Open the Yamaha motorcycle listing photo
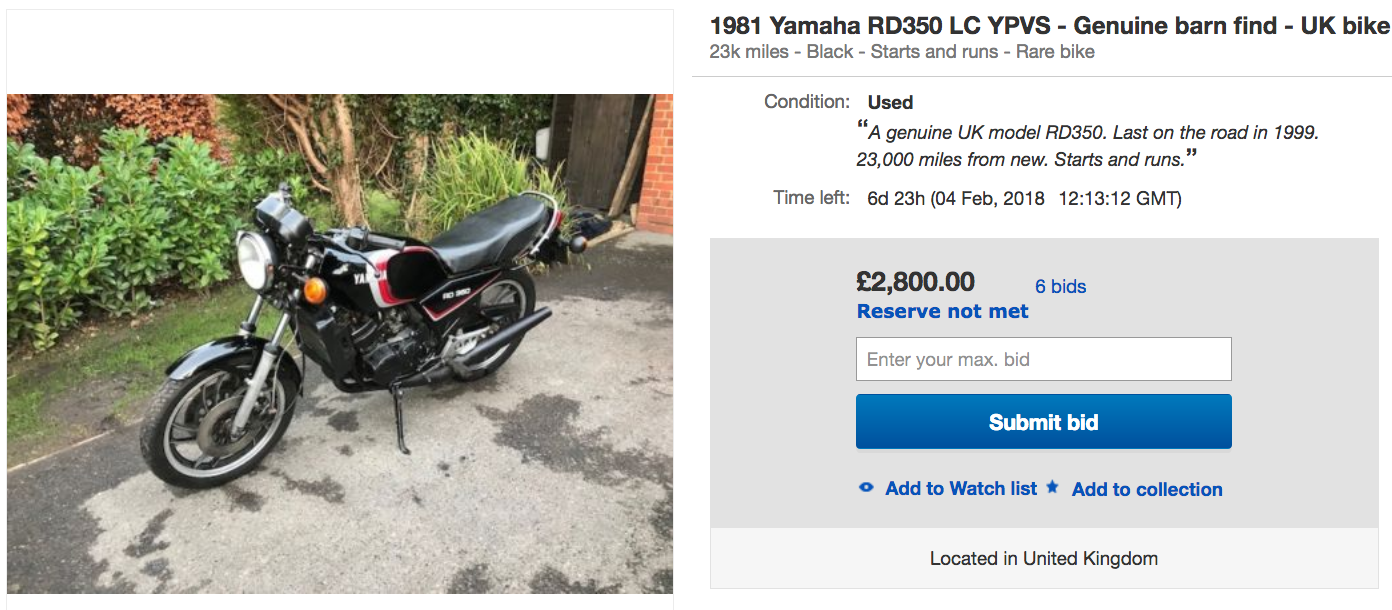Screen dimensions: 1392x610 340,344
